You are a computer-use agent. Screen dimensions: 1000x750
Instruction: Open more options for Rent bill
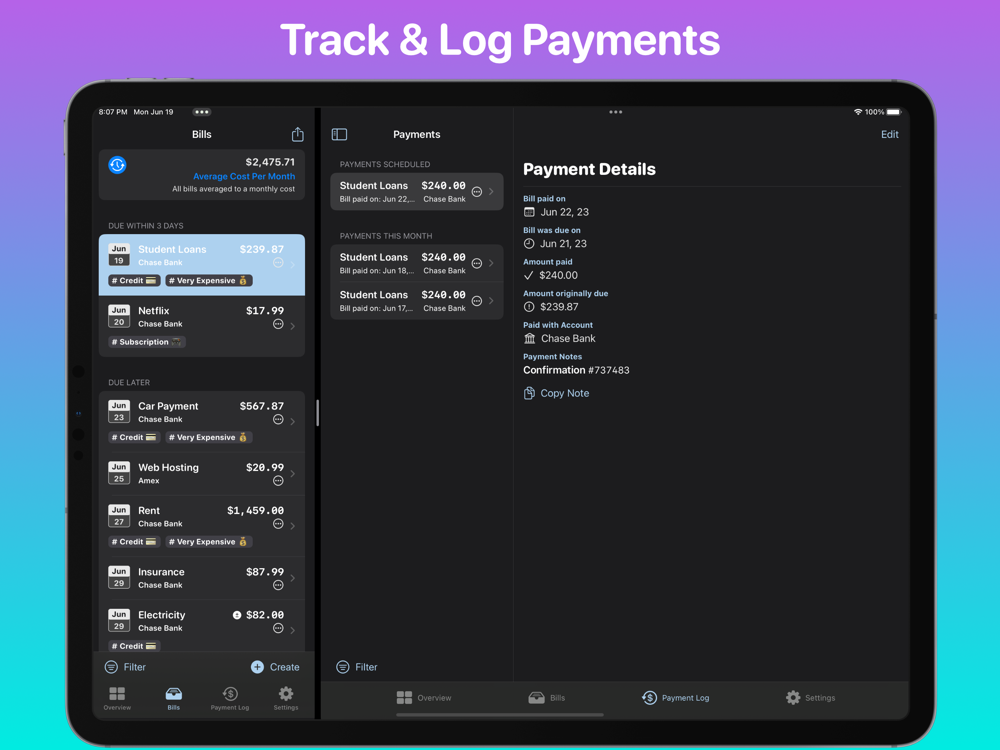point(278,524)
